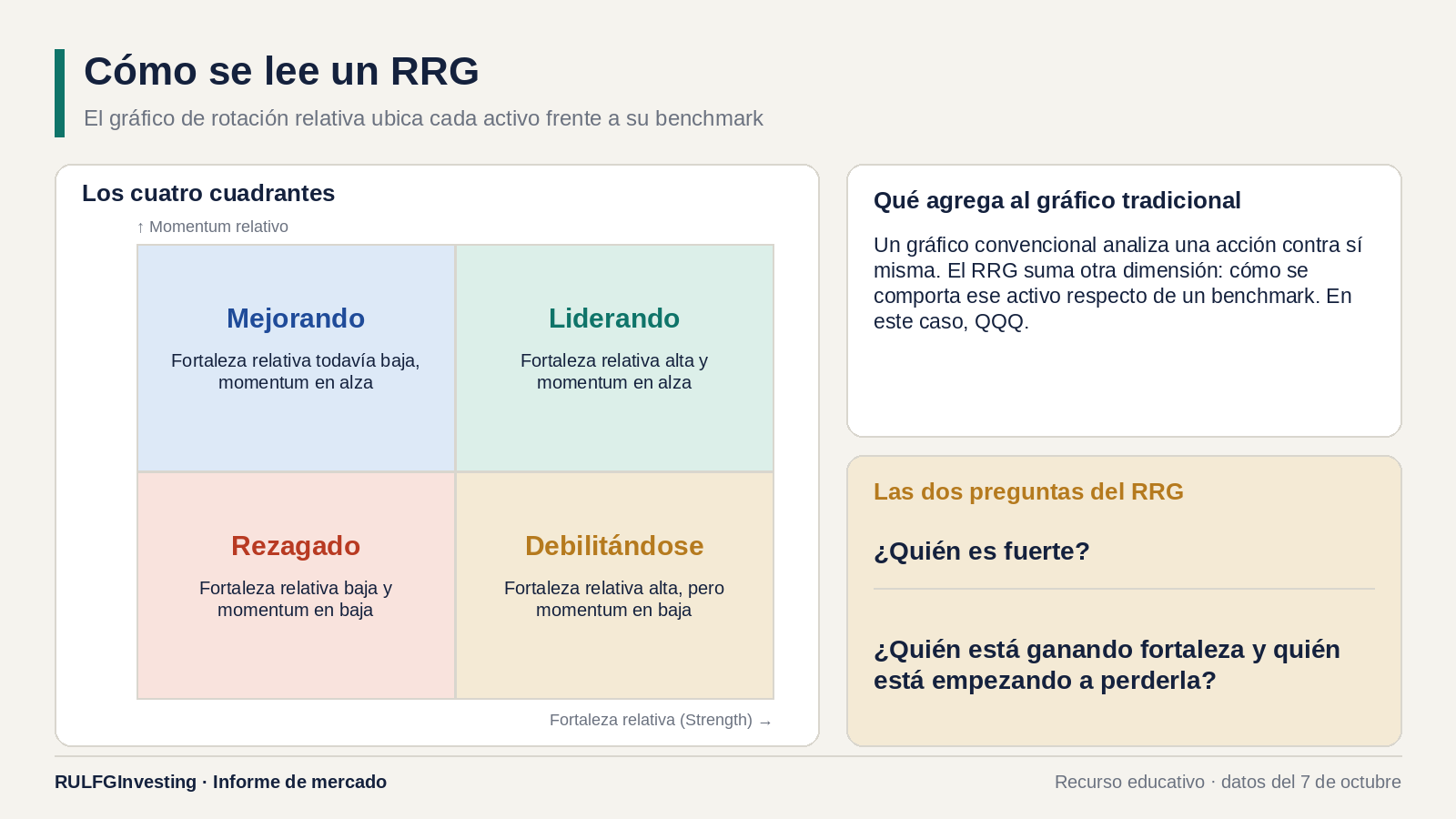Click the 'Mejorando' quadrant title
1456x819 pixels.
pos(296,318)
